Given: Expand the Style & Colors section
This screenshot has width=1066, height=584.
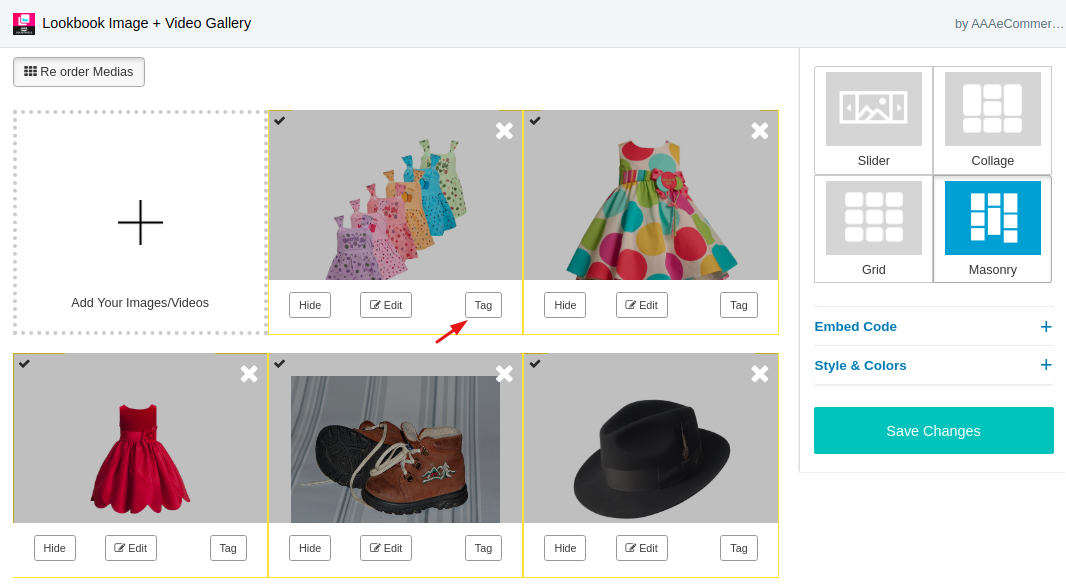Looking at the screenshot, I should coord(933,365).
